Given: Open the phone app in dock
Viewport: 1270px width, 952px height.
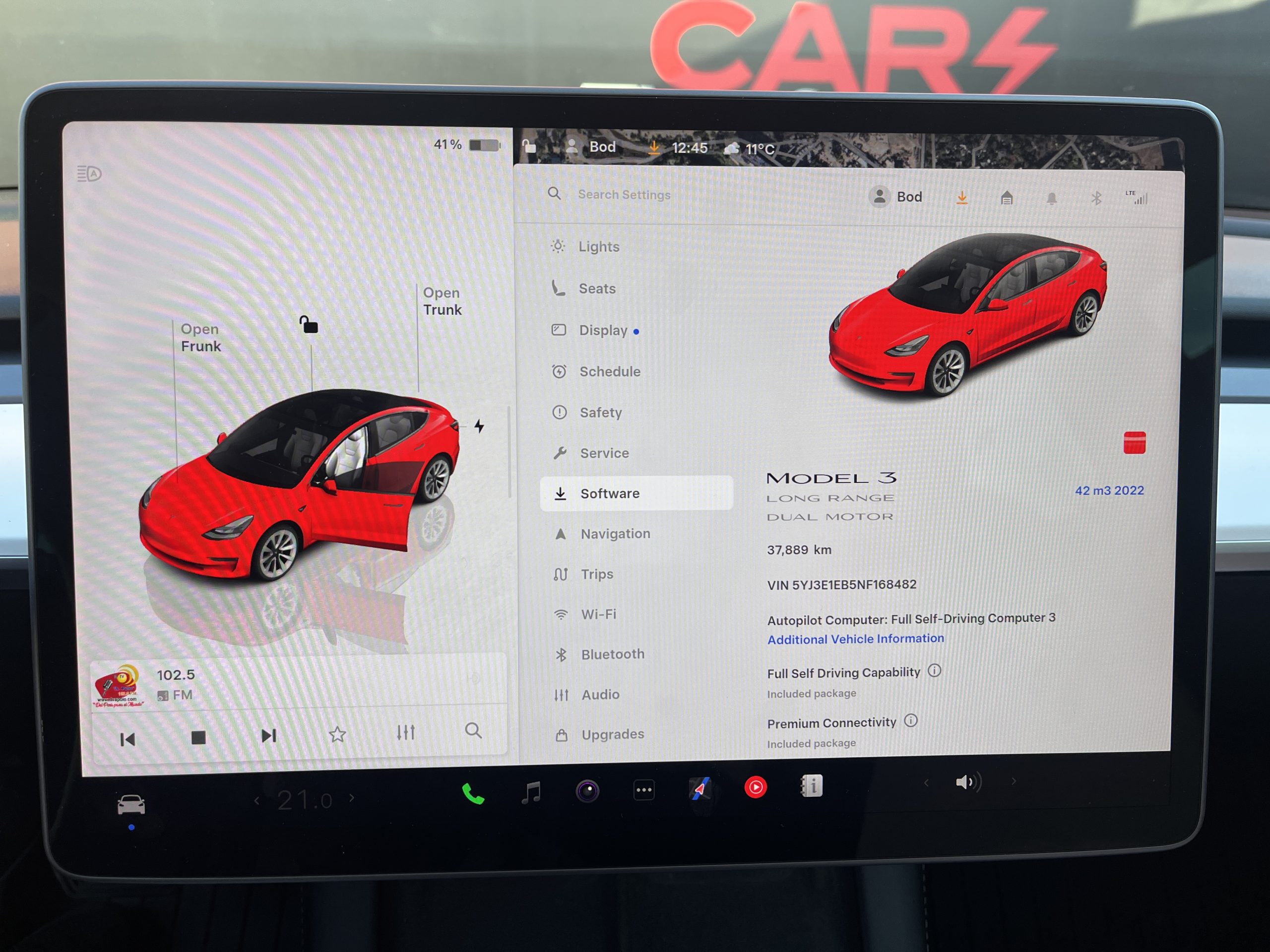Looking at the screenshot, I should pyautogui.click(x=473, y=794).
